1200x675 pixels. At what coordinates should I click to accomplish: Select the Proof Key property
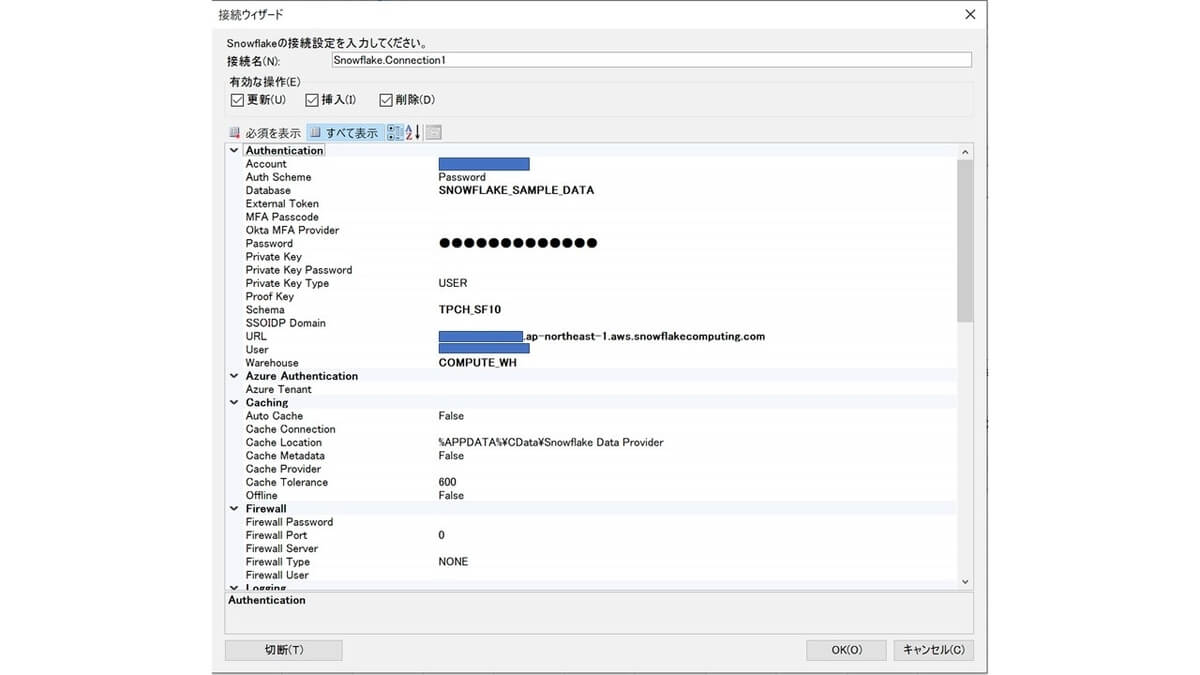[x=270, y=297]
